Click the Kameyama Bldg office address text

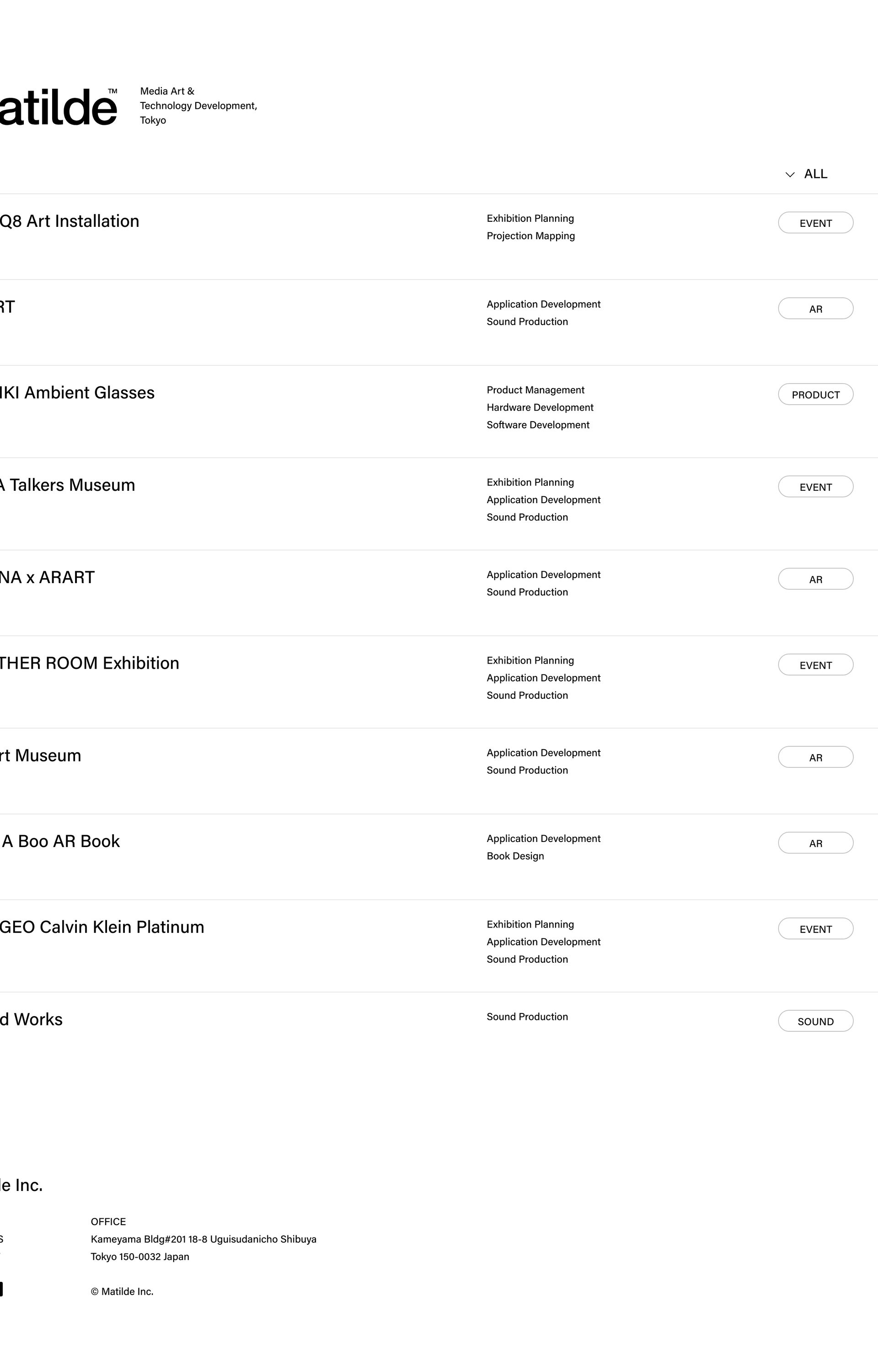(x=203, y=1238)
